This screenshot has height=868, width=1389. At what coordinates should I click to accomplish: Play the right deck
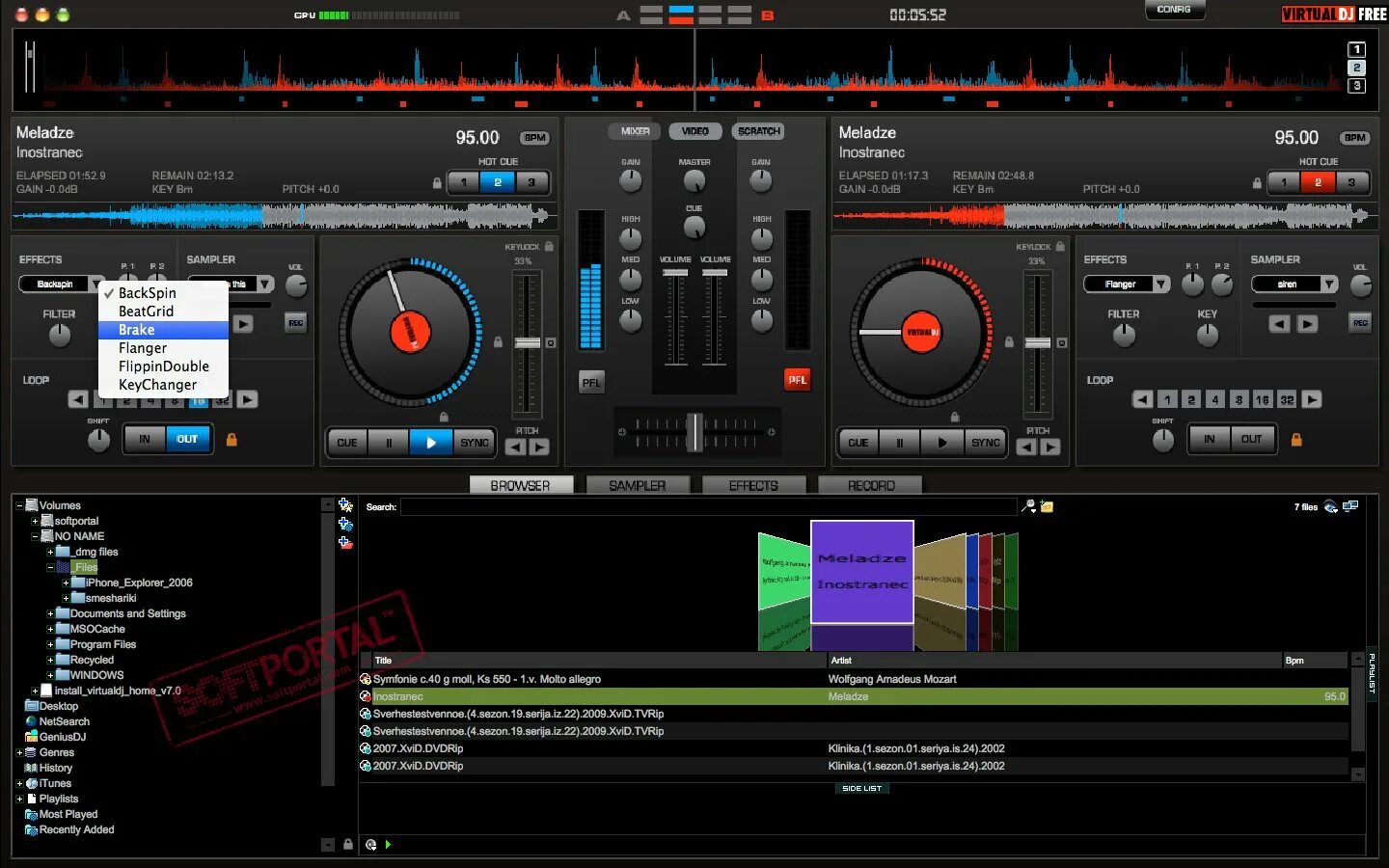[x=942, y=443]
